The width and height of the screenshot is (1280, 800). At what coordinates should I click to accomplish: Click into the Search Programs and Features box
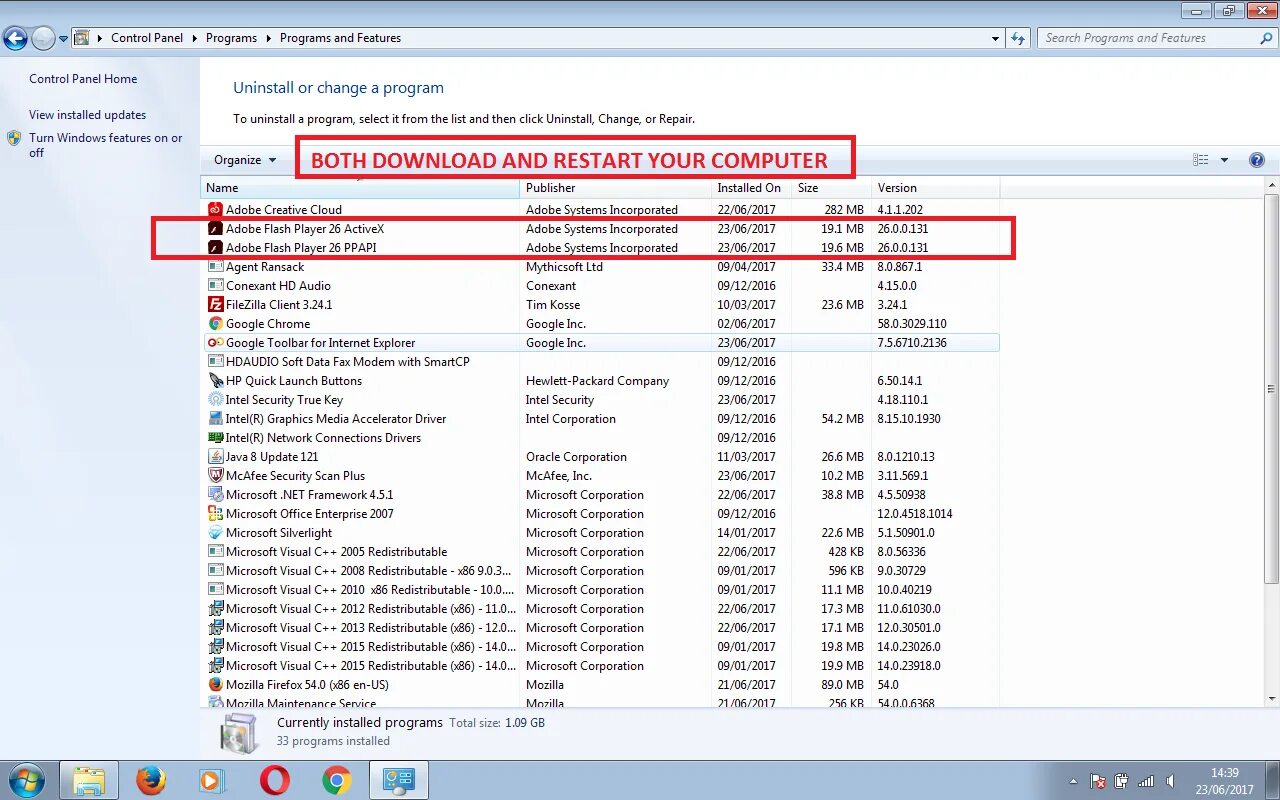click(1149, 38)
